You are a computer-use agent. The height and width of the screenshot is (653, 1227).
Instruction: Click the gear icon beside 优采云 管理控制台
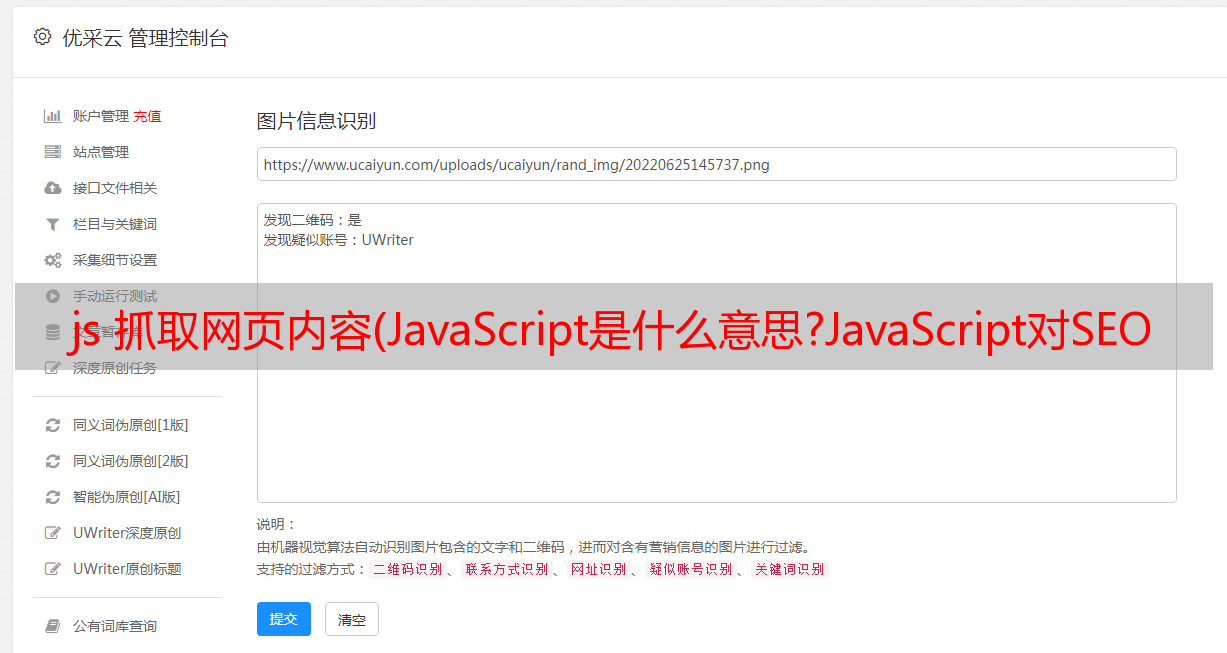pyautogui.click(x=42, y=37)
